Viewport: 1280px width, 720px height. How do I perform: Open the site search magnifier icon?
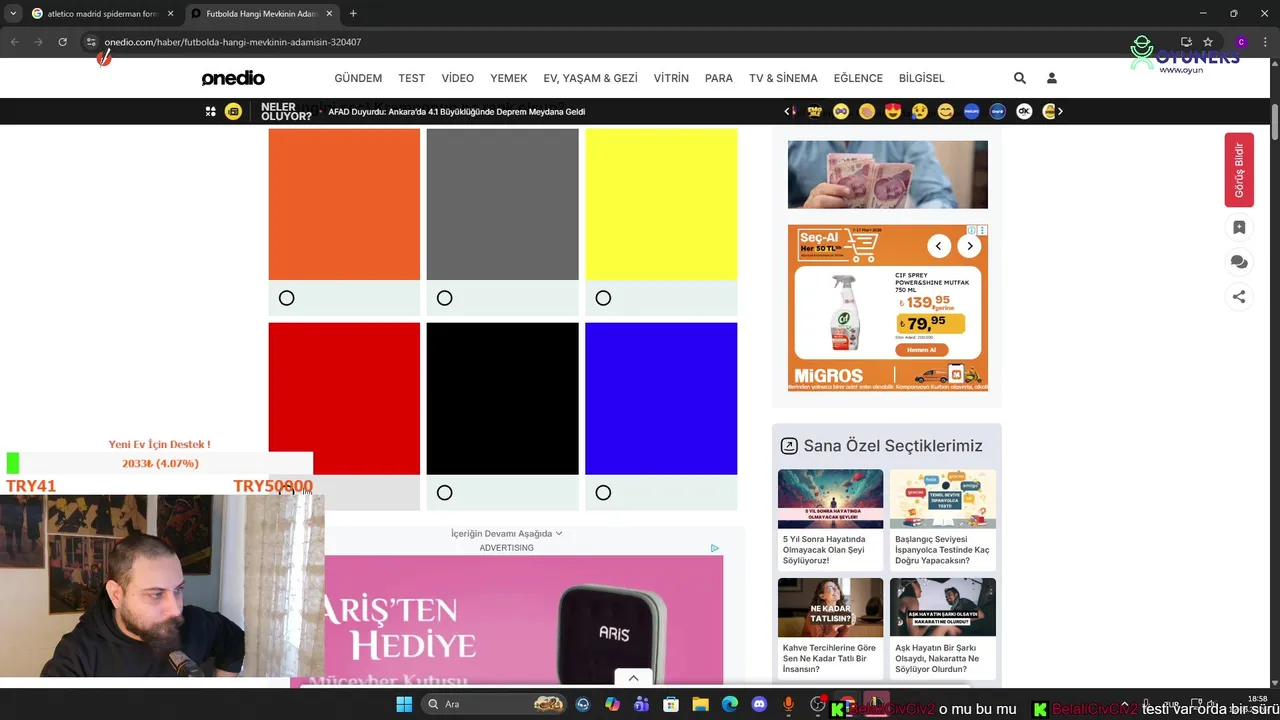coord(1019,78)
